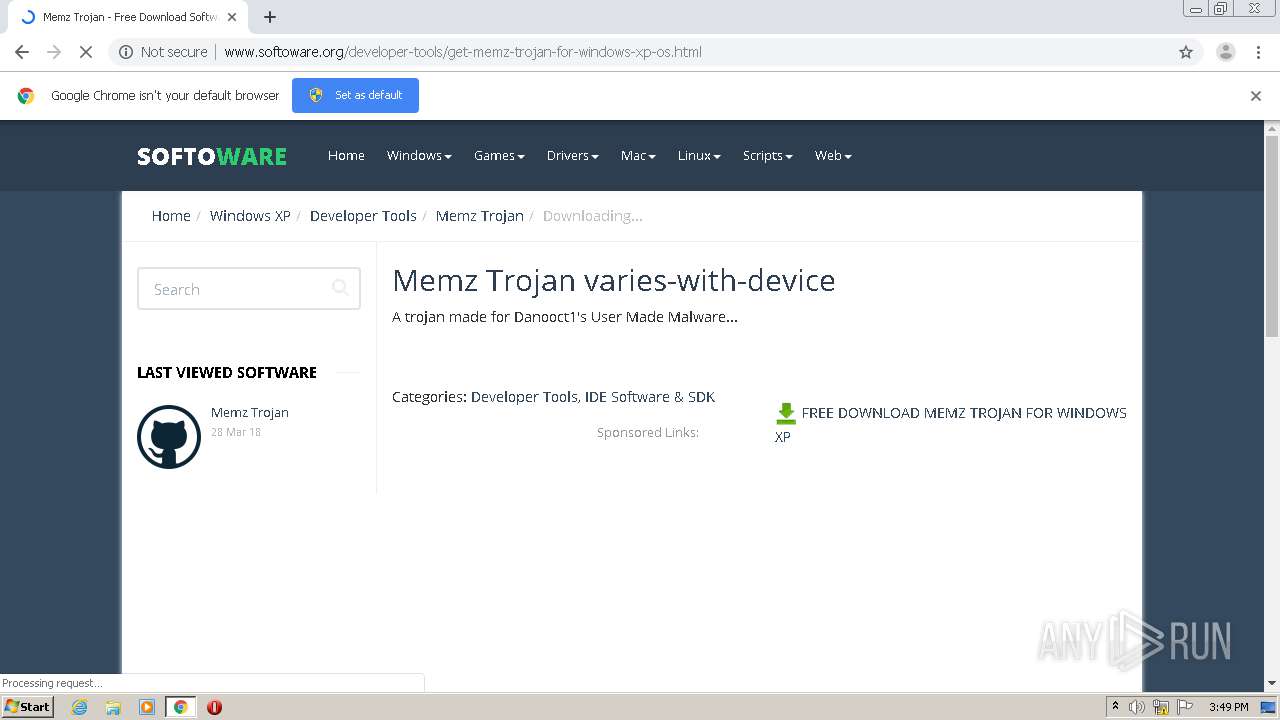Image resolution: width=1280 pixels, height=720 pixels.
Task: Open IDE Software & SDK category link
Action: point(650,397)
